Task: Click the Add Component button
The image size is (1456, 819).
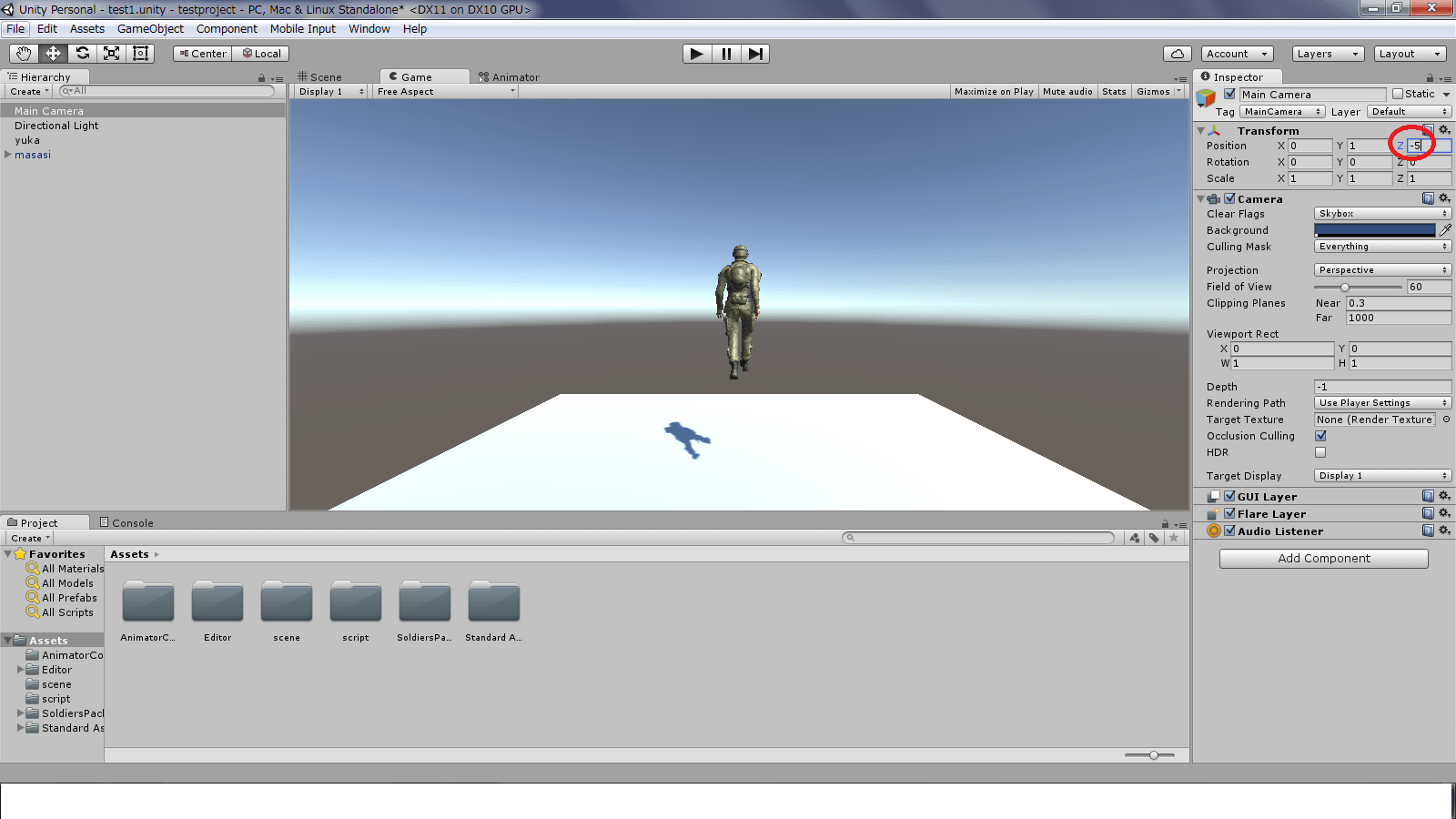Action: pyautogui.click(x=1324, y=558)
